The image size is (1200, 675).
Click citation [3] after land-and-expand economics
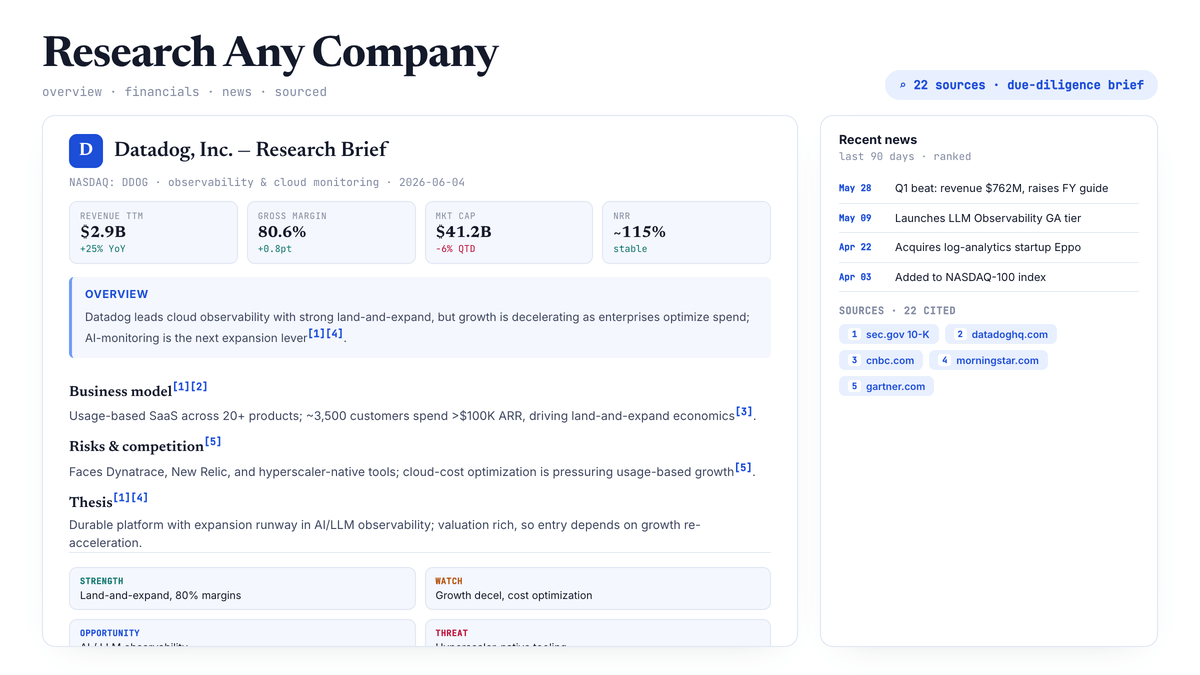click(x=744, y=411)
